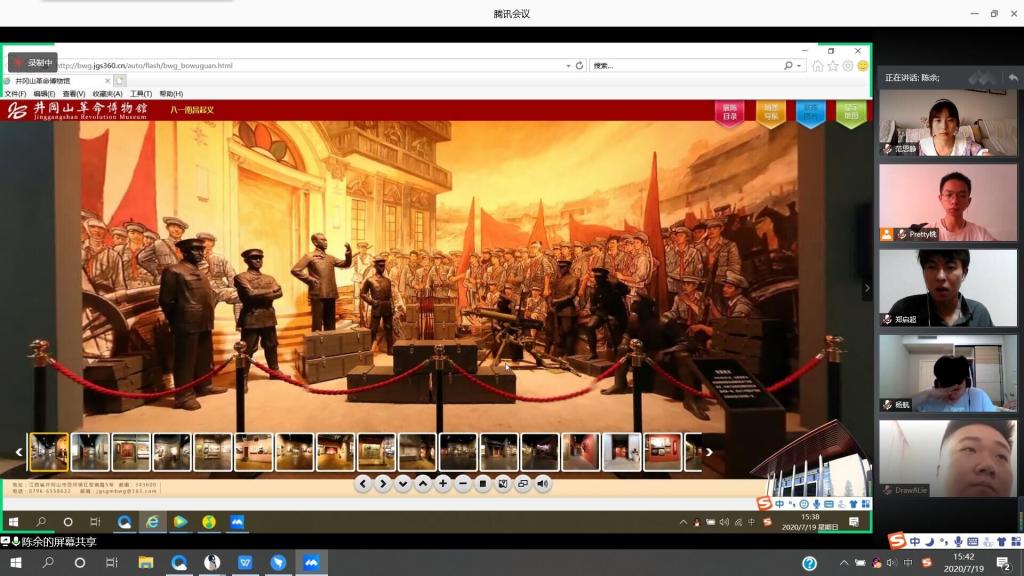The width and height of the screenshot is (1024, 576).
Task: Expand the browser search box dropdown arrow
Action: (x=798, y=66)
